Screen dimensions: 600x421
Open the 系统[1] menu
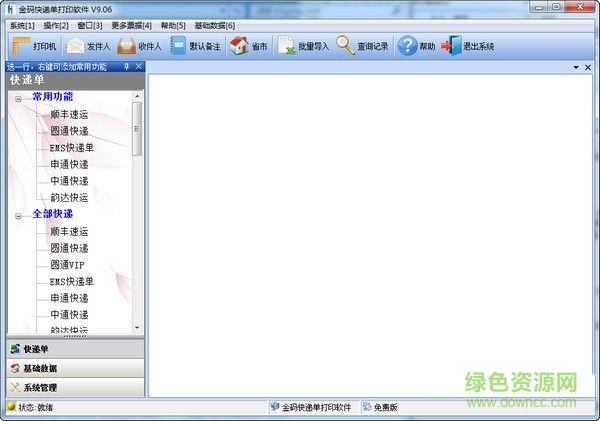(22, 26)
